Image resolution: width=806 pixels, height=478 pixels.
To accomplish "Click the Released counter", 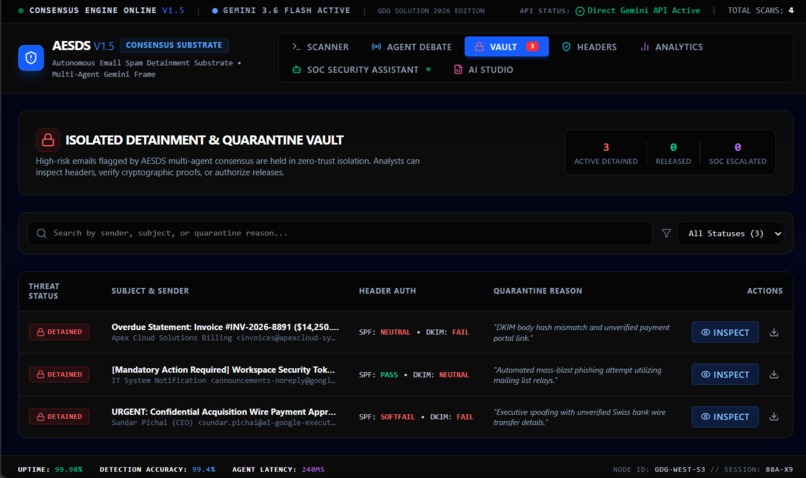I will 673,153.
